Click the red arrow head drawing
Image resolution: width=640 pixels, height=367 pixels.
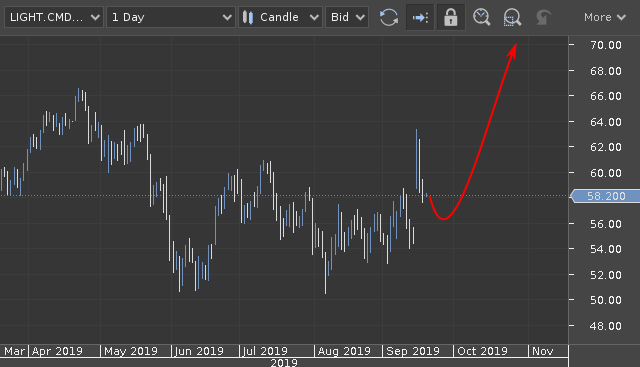pyautogui.click(x=513, y=51)
